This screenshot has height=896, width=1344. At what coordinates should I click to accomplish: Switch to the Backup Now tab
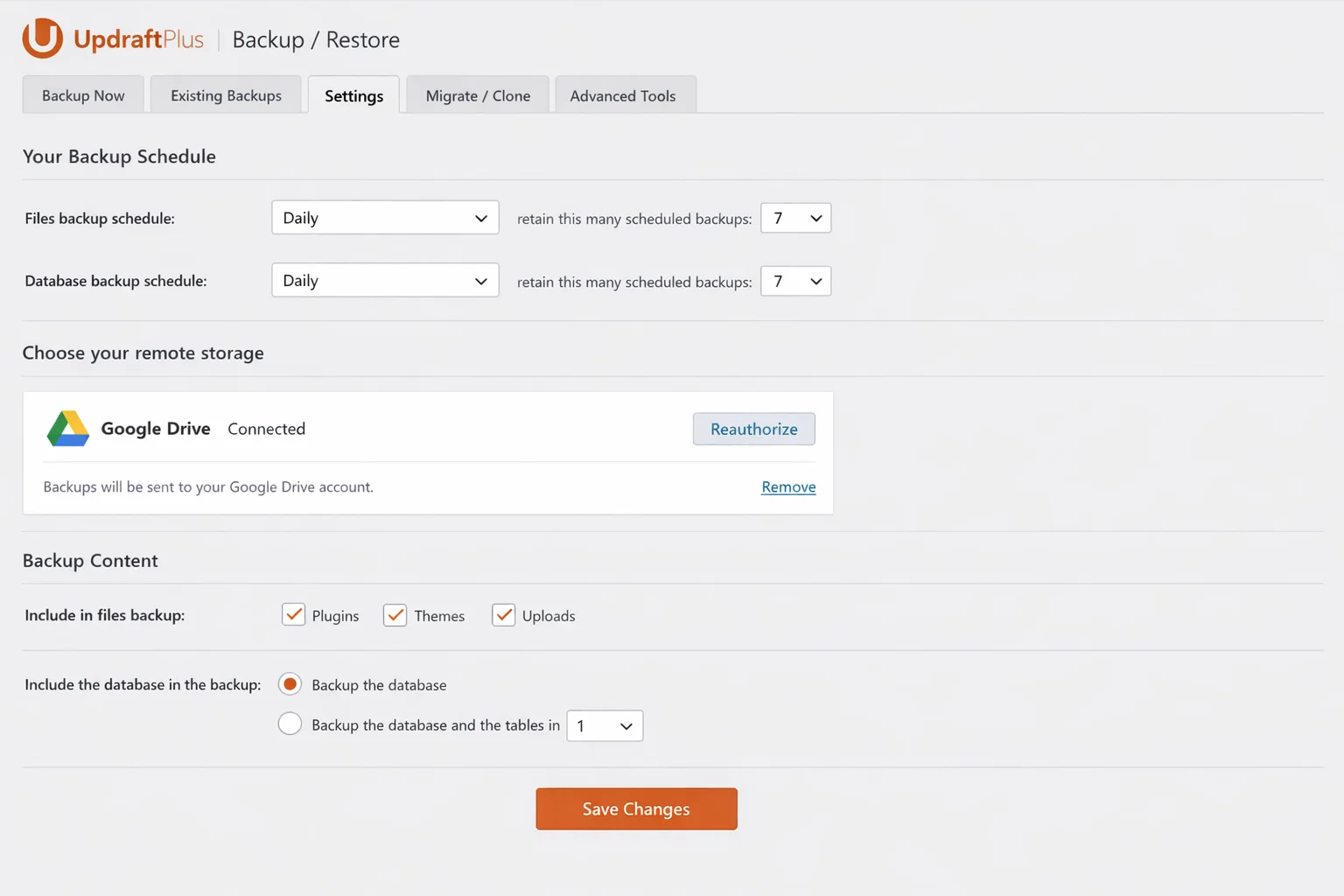[83, 95]
